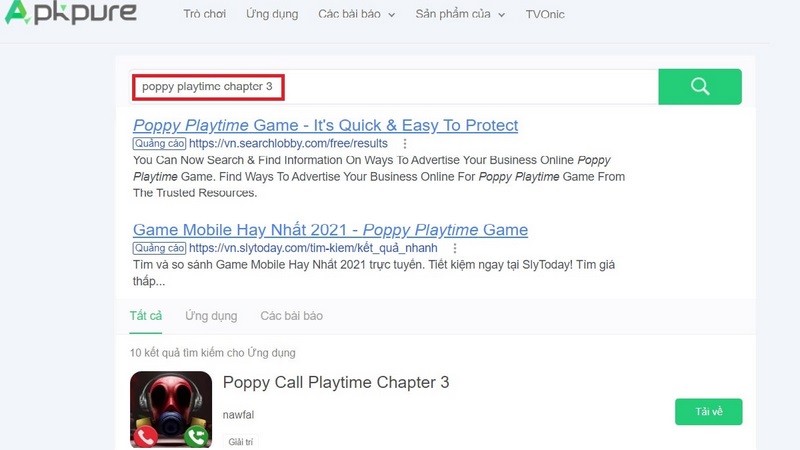Switch to the Các bài báo results tab
Viewport: 800px width, 450px height.
coord(291,316)
